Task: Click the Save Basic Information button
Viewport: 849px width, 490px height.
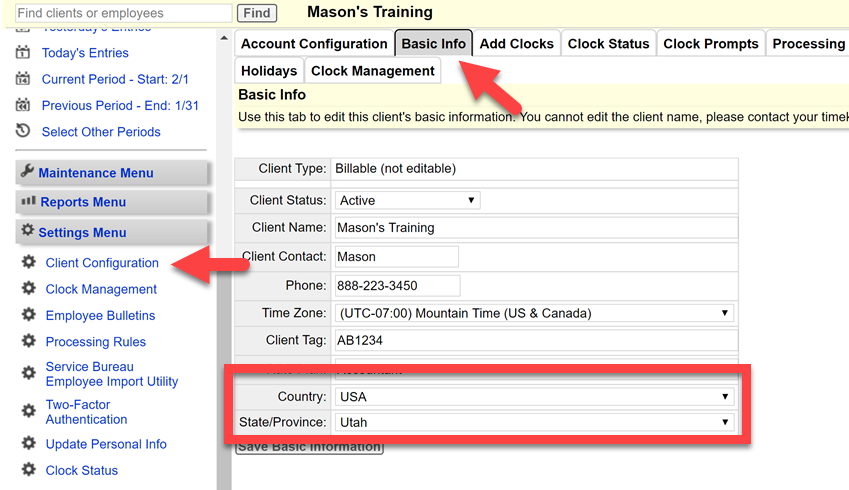Action: pos(309,447)
